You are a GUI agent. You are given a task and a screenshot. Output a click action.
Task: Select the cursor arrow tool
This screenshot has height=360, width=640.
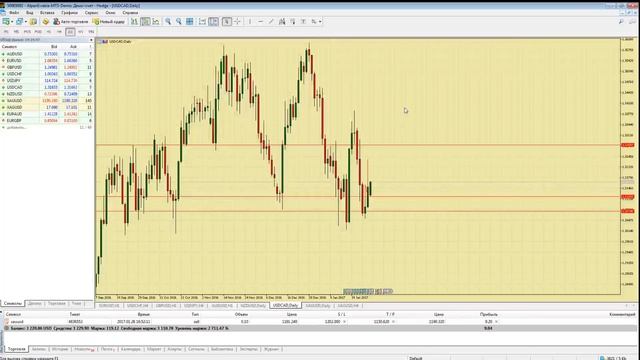point(227,21)
